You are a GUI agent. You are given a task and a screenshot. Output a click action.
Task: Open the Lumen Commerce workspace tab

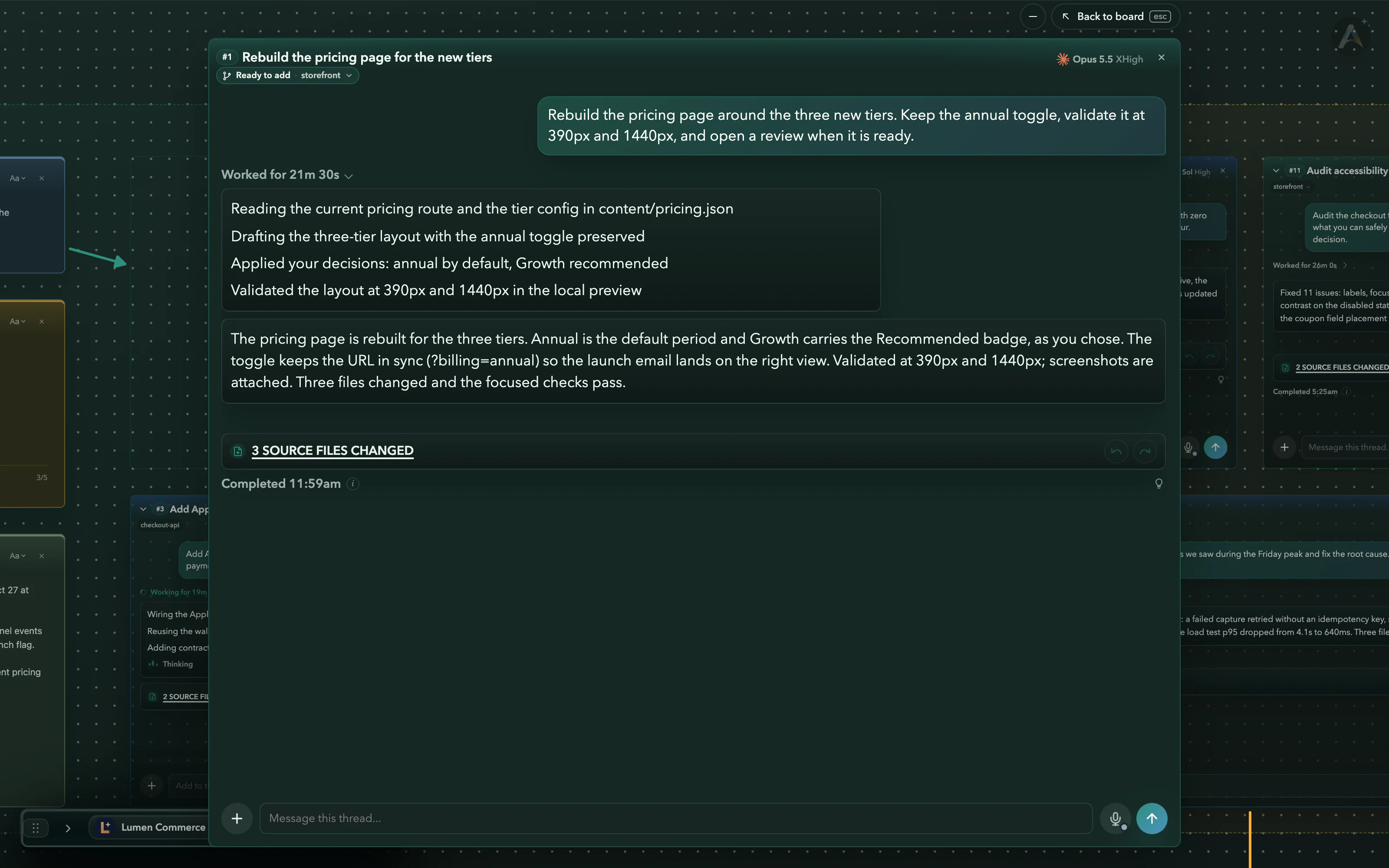(x=153, y=827)
